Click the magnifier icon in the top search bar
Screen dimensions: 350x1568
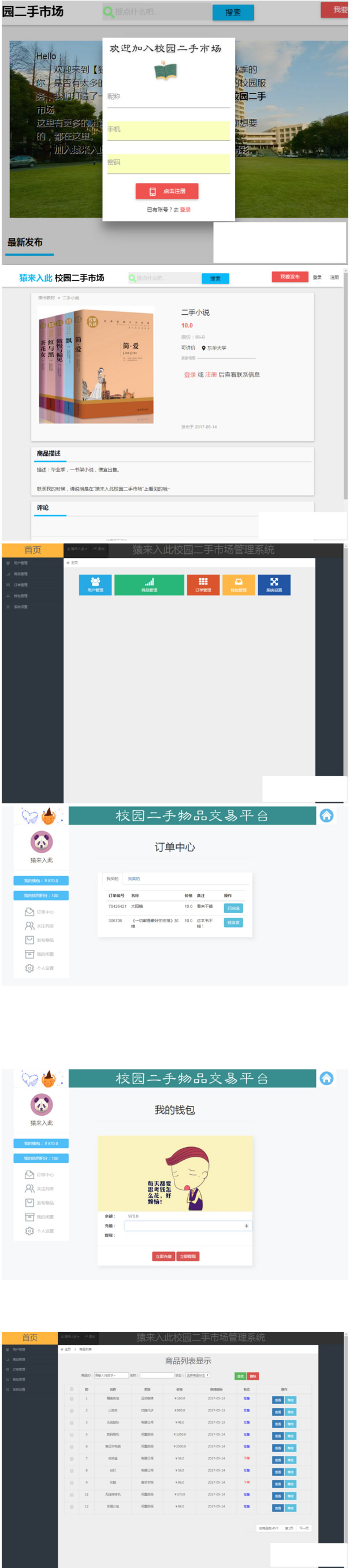(x=109, y=12)
